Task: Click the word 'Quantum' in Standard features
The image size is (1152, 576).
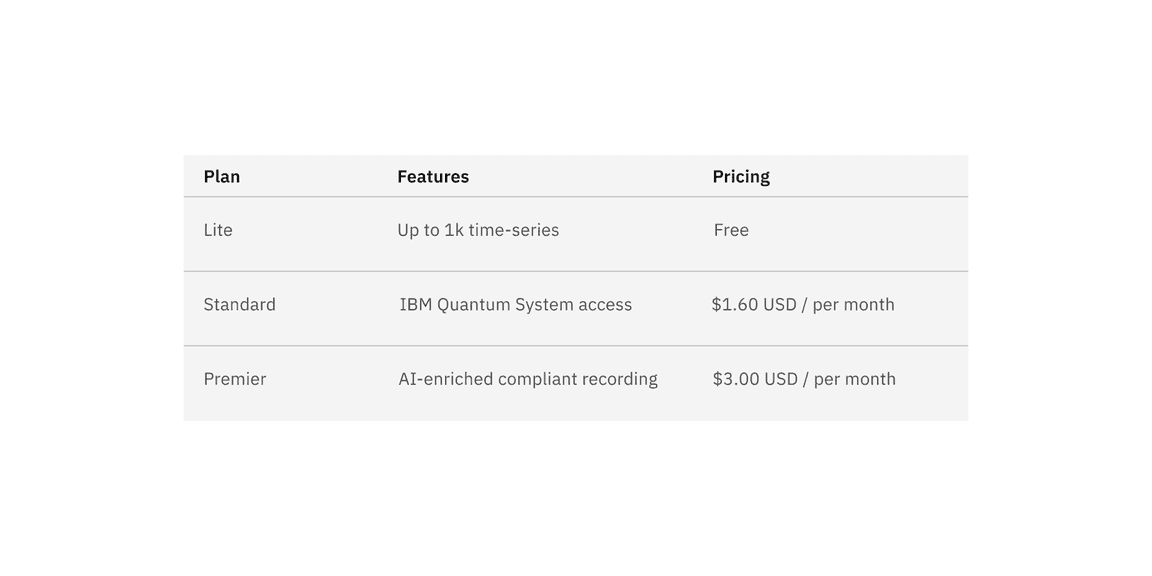Action: [x=474, y=304]
